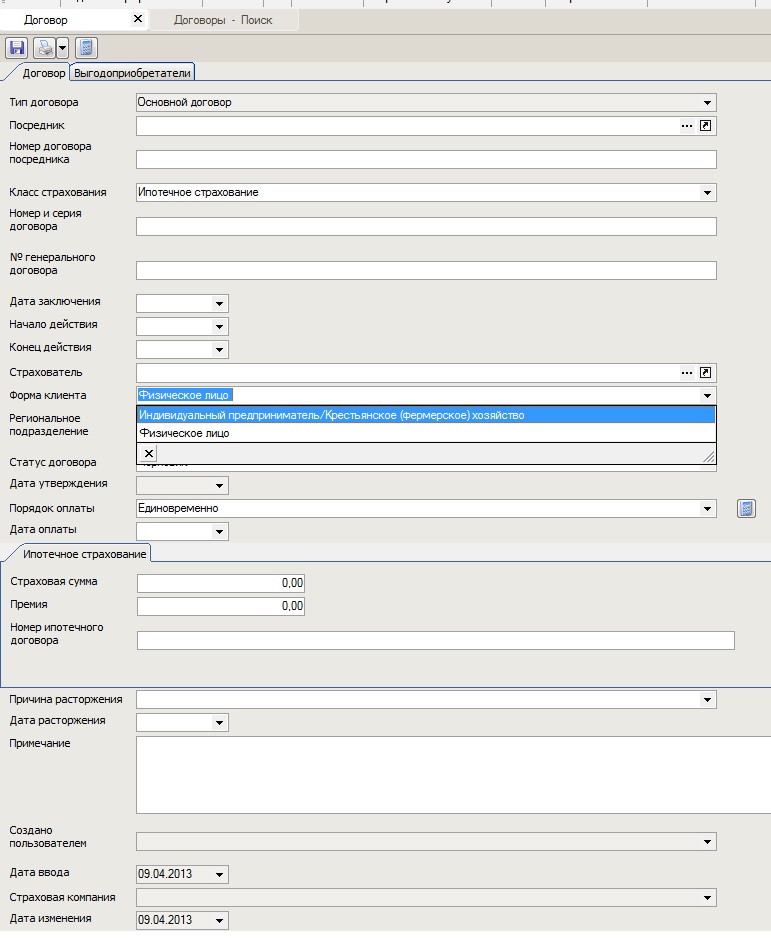Click the Номер и серия договора field

coord(426,226)
